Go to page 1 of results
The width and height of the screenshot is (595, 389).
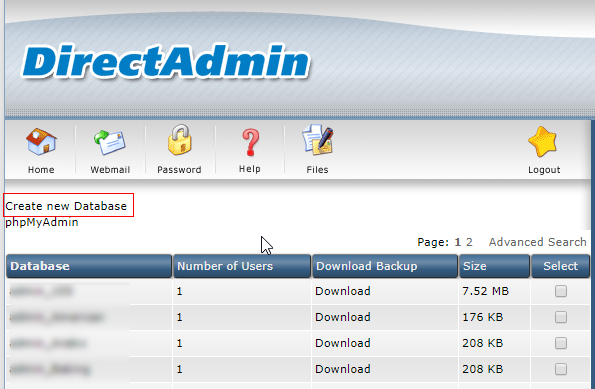tap(458, 242)
